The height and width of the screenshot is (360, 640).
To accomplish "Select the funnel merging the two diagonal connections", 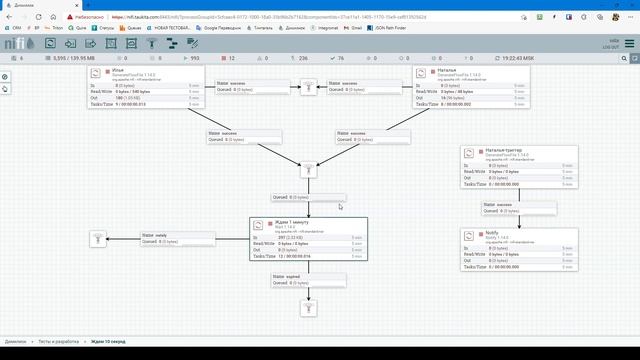I will tap(309, 169).
